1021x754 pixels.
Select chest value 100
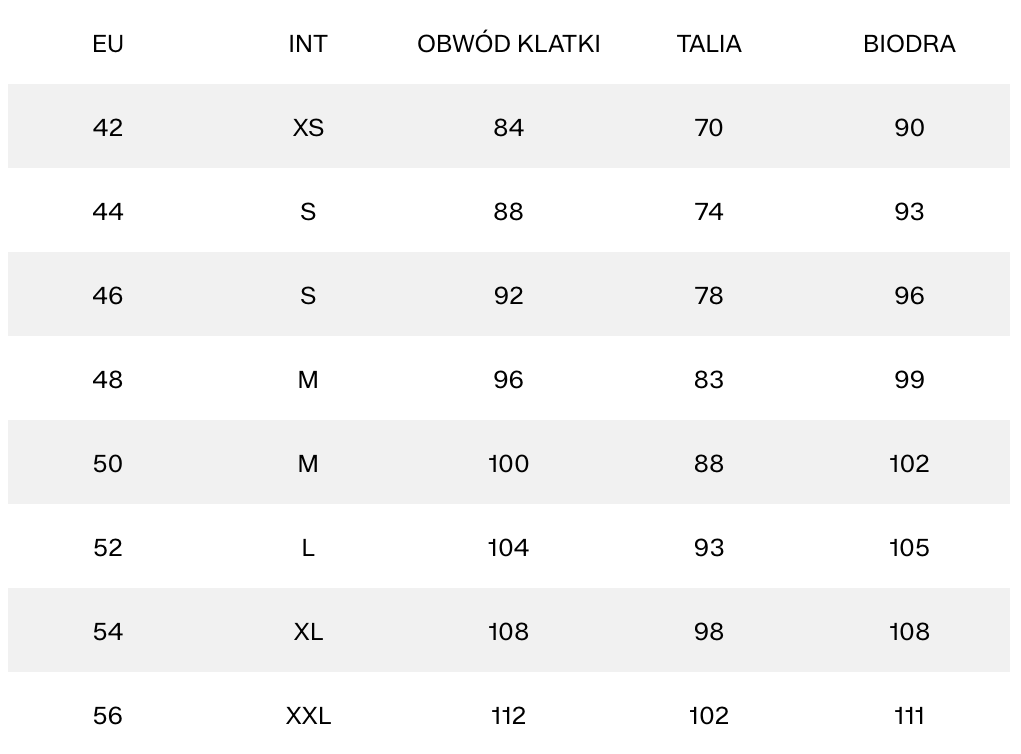(x=508, y=464)
